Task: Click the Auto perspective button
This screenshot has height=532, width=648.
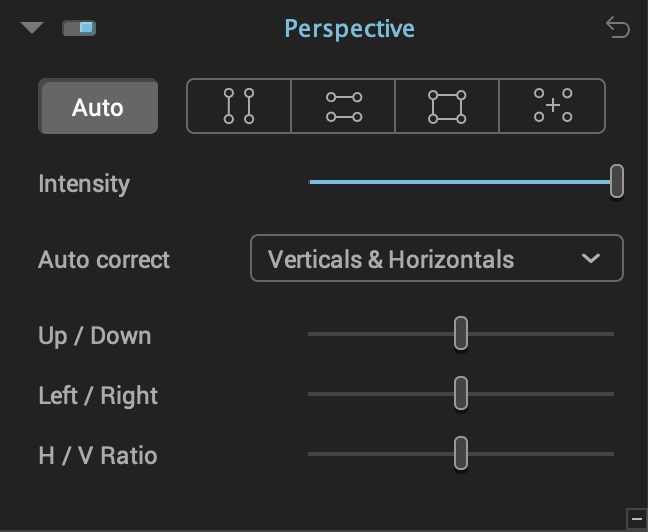Action: (x=98, y=106)
